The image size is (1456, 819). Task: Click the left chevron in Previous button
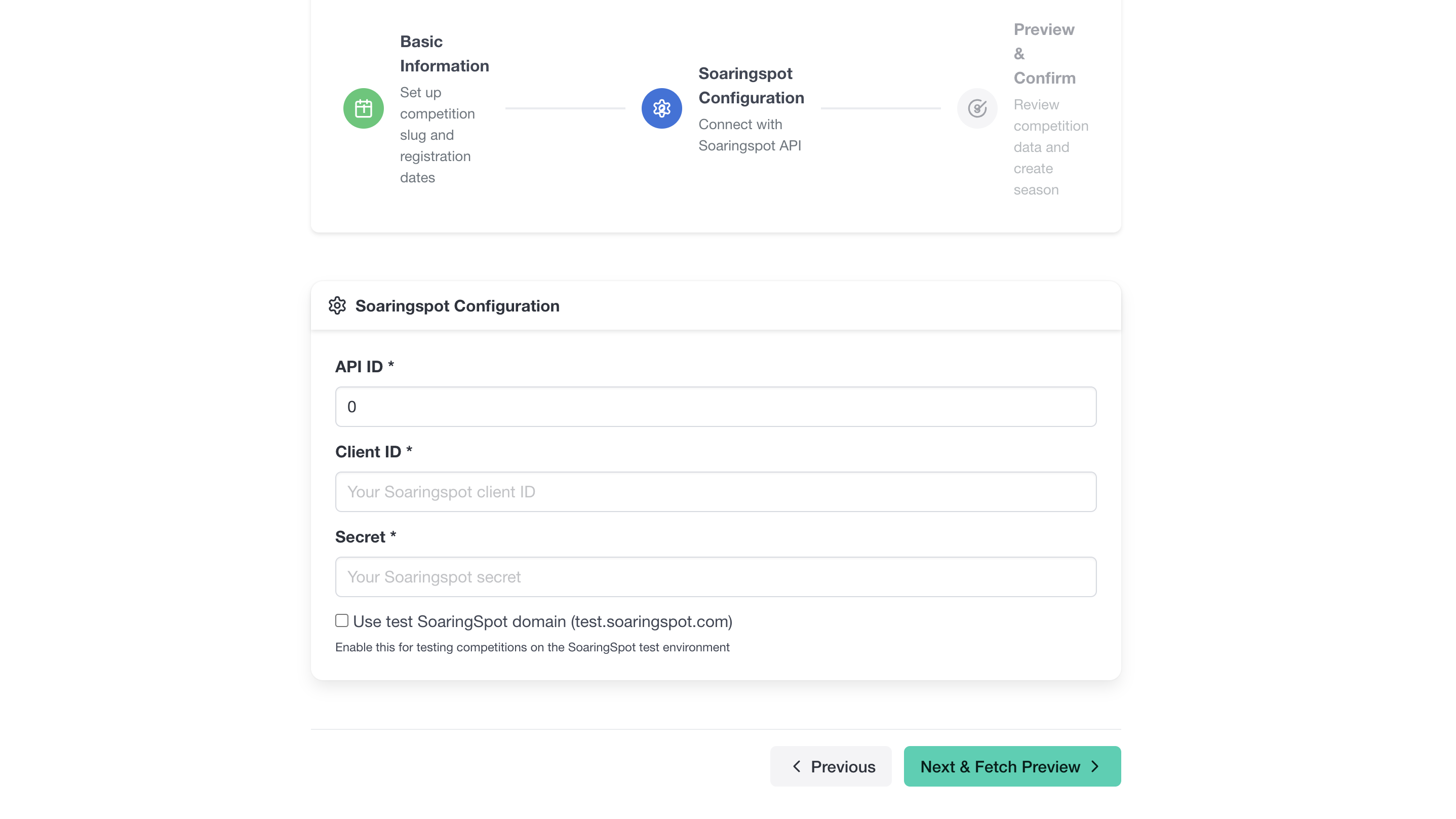pos(797,766)
